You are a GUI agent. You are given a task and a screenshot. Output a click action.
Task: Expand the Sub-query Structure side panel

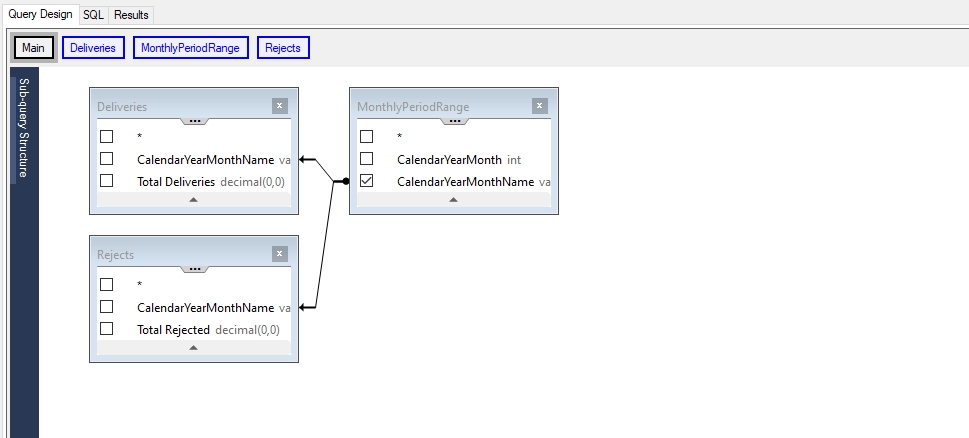(25, 125)
